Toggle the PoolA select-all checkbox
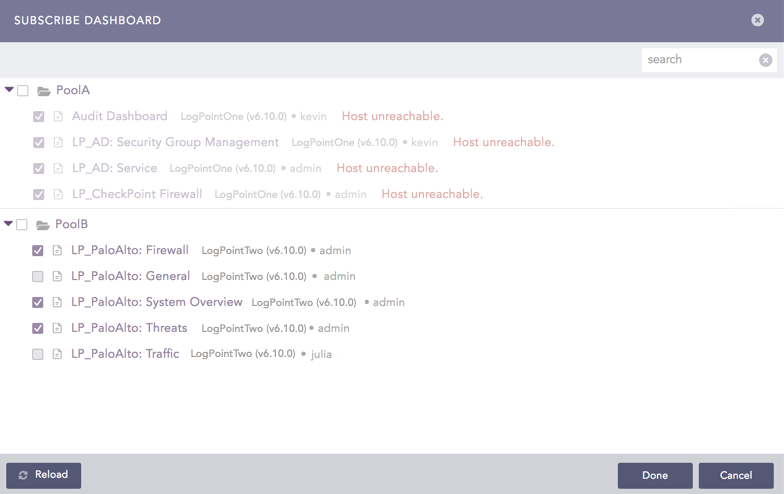Viewport: 784px width, 494px height. pos(23,90)
